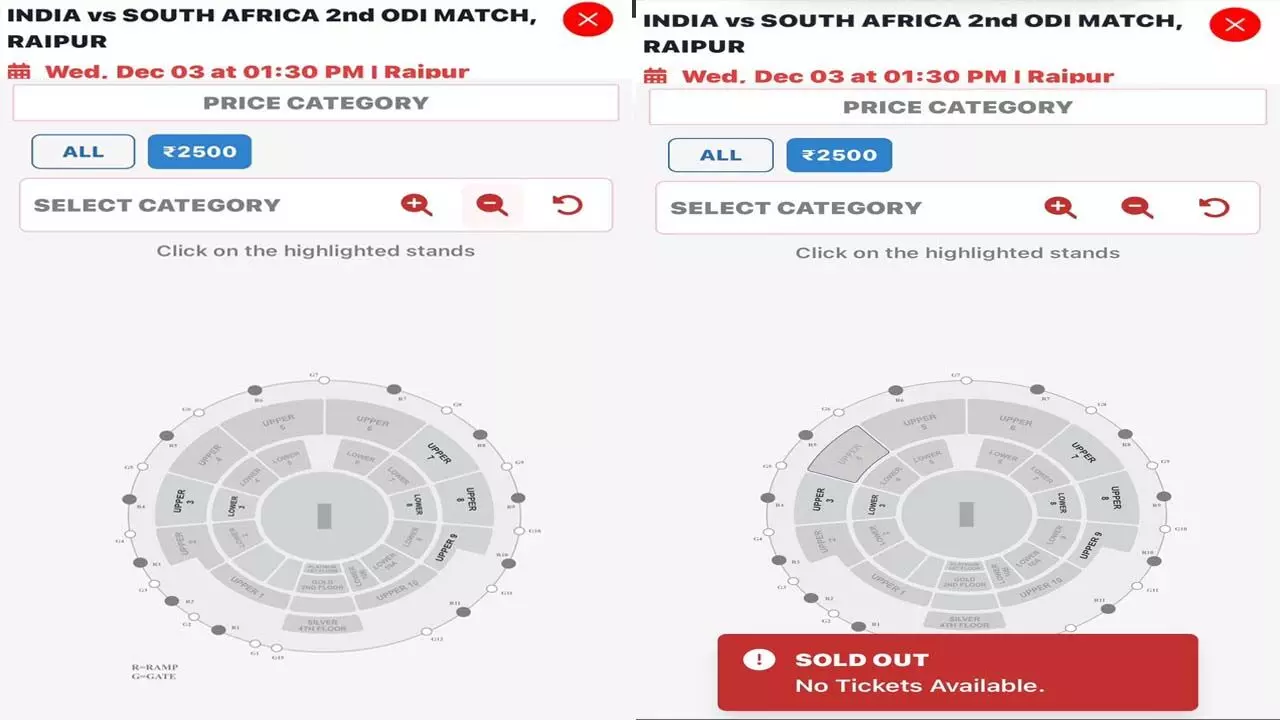Screen dimensions: 1280x720
Task: Select the ₹2500 price filter in left panel
Action: click(x=200, y=152)
